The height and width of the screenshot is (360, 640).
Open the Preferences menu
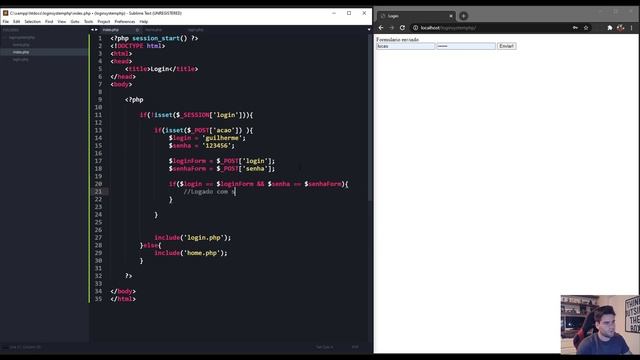click(x=125, y=22)
